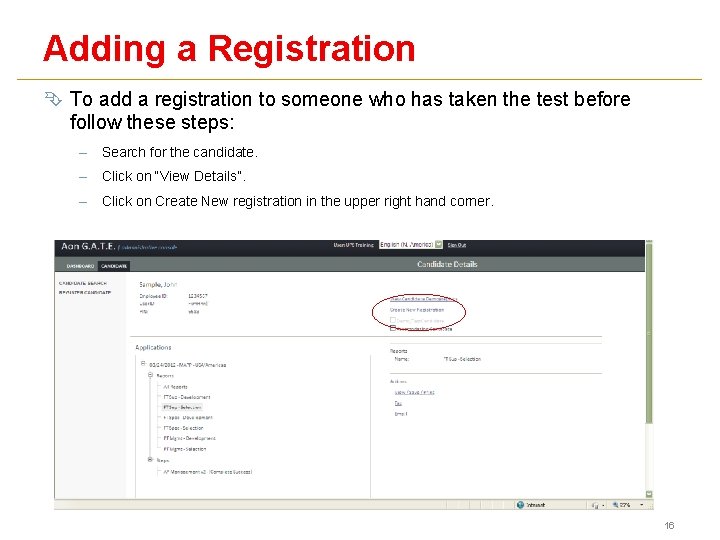
Task: Click the report Name value "IT Sup - Selection"
Action: pos(462,359)
